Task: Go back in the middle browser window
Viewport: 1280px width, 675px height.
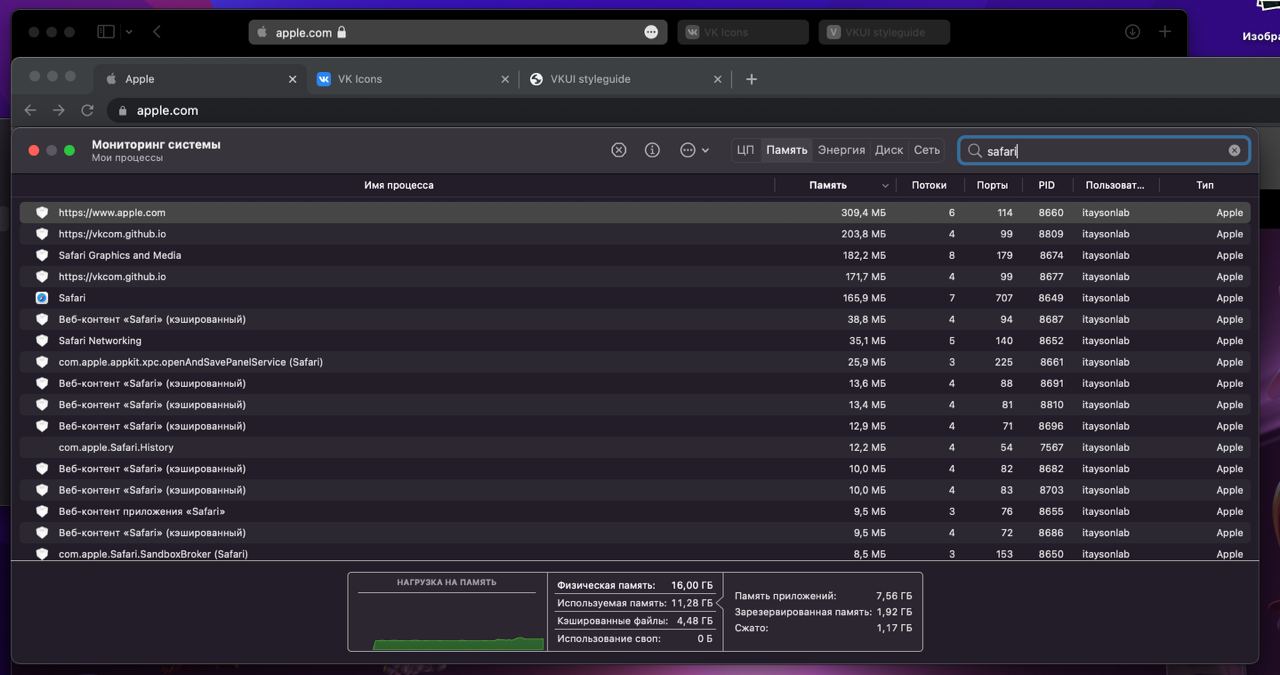Action: [30, 110]
